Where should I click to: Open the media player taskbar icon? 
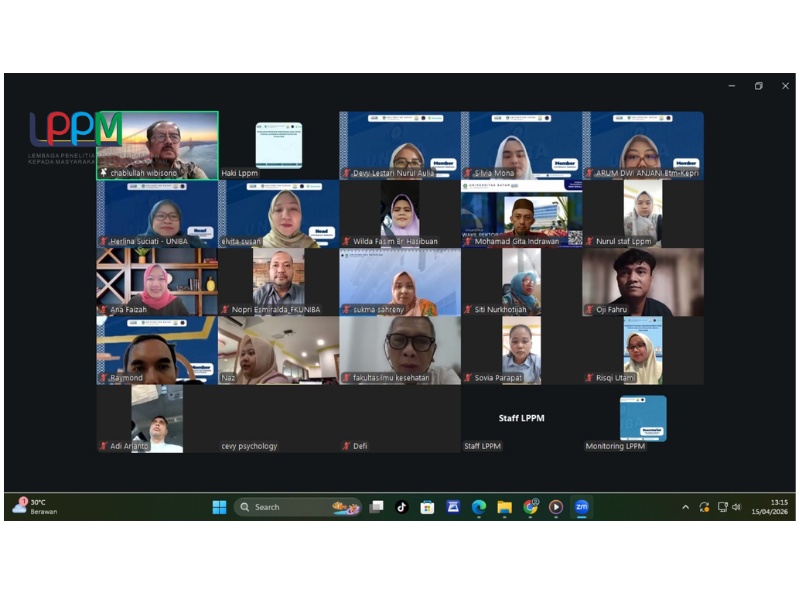point(555,507)
